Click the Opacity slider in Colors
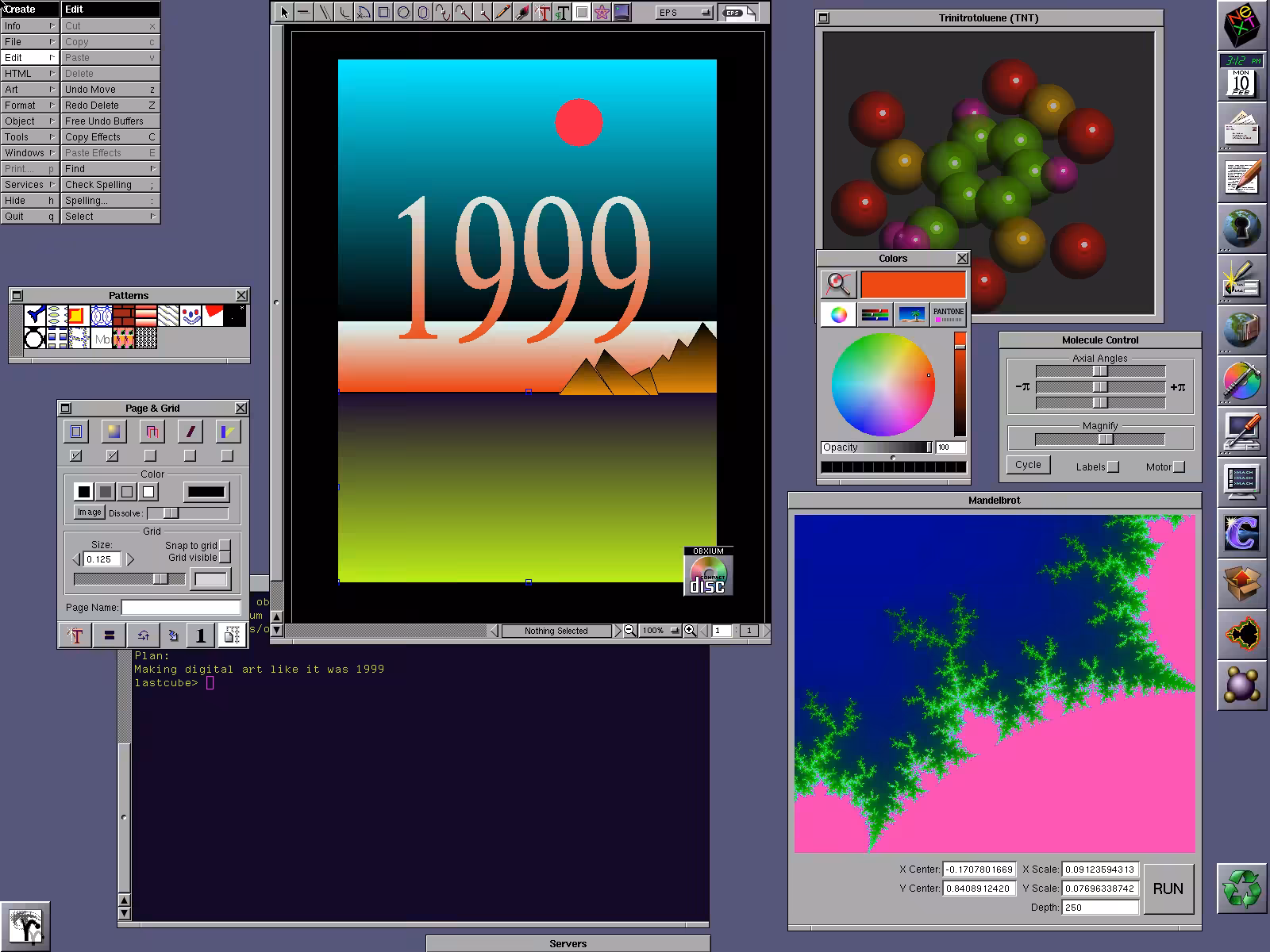The width and height of the screenshot is (1270, 952). (877, 447)
